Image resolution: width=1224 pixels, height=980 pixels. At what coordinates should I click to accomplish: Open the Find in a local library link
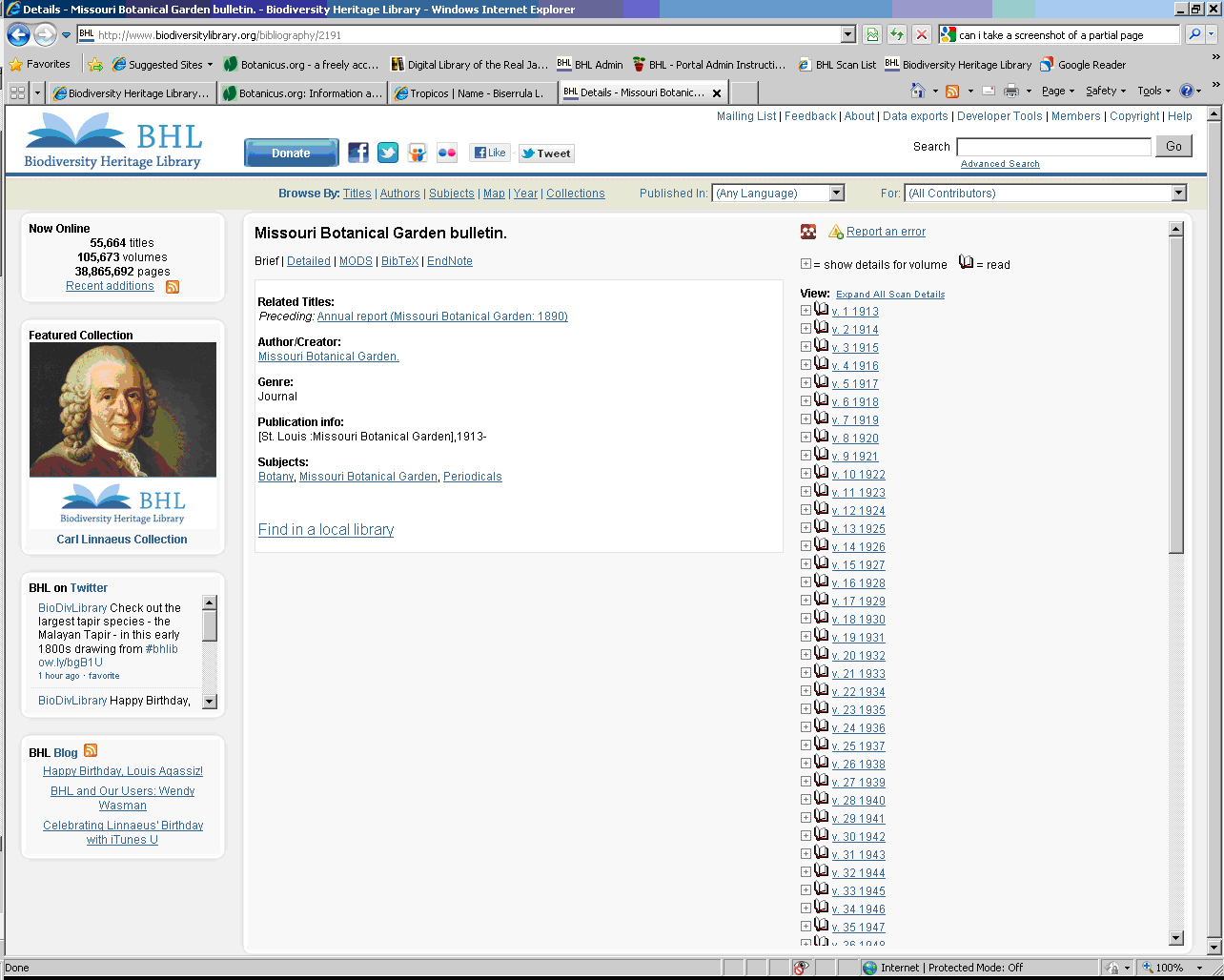[326, 530]
